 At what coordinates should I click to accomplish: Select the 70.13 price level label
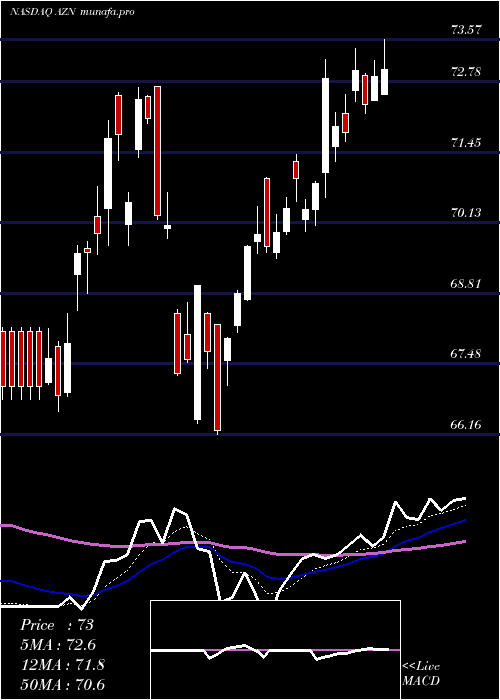466,212
